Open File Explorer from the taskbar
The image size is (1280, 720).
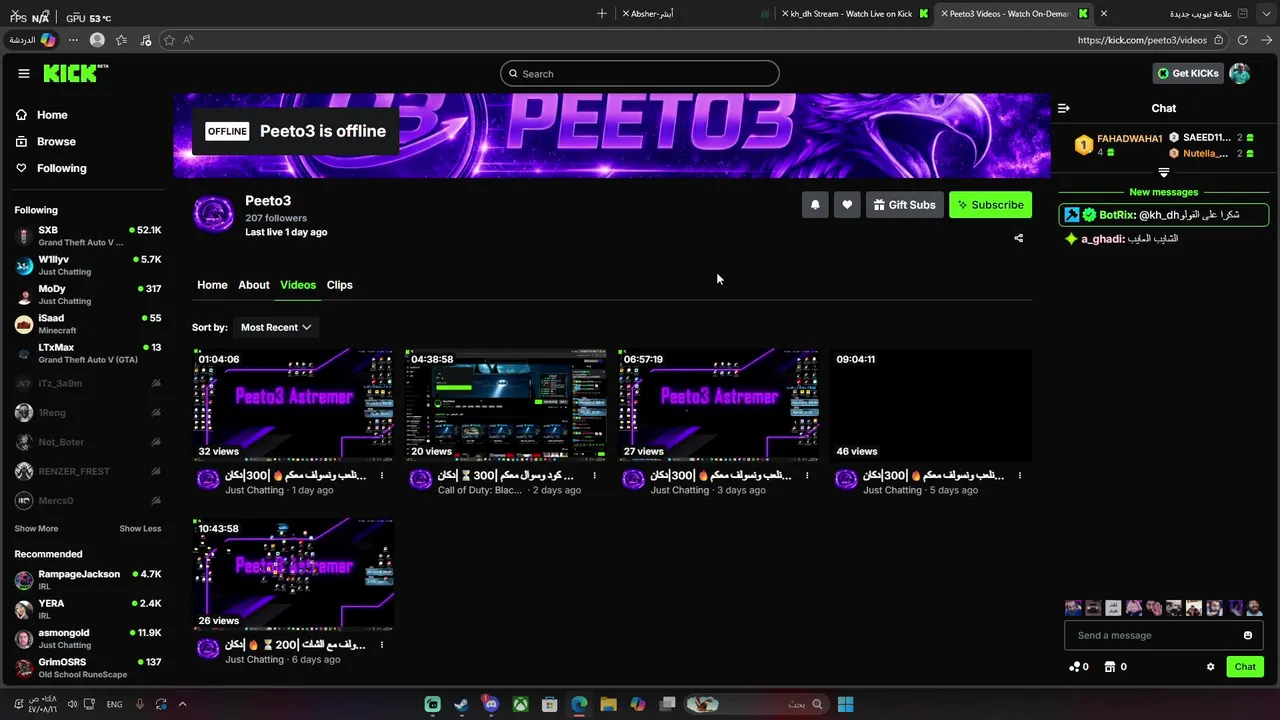pos(608,704)
